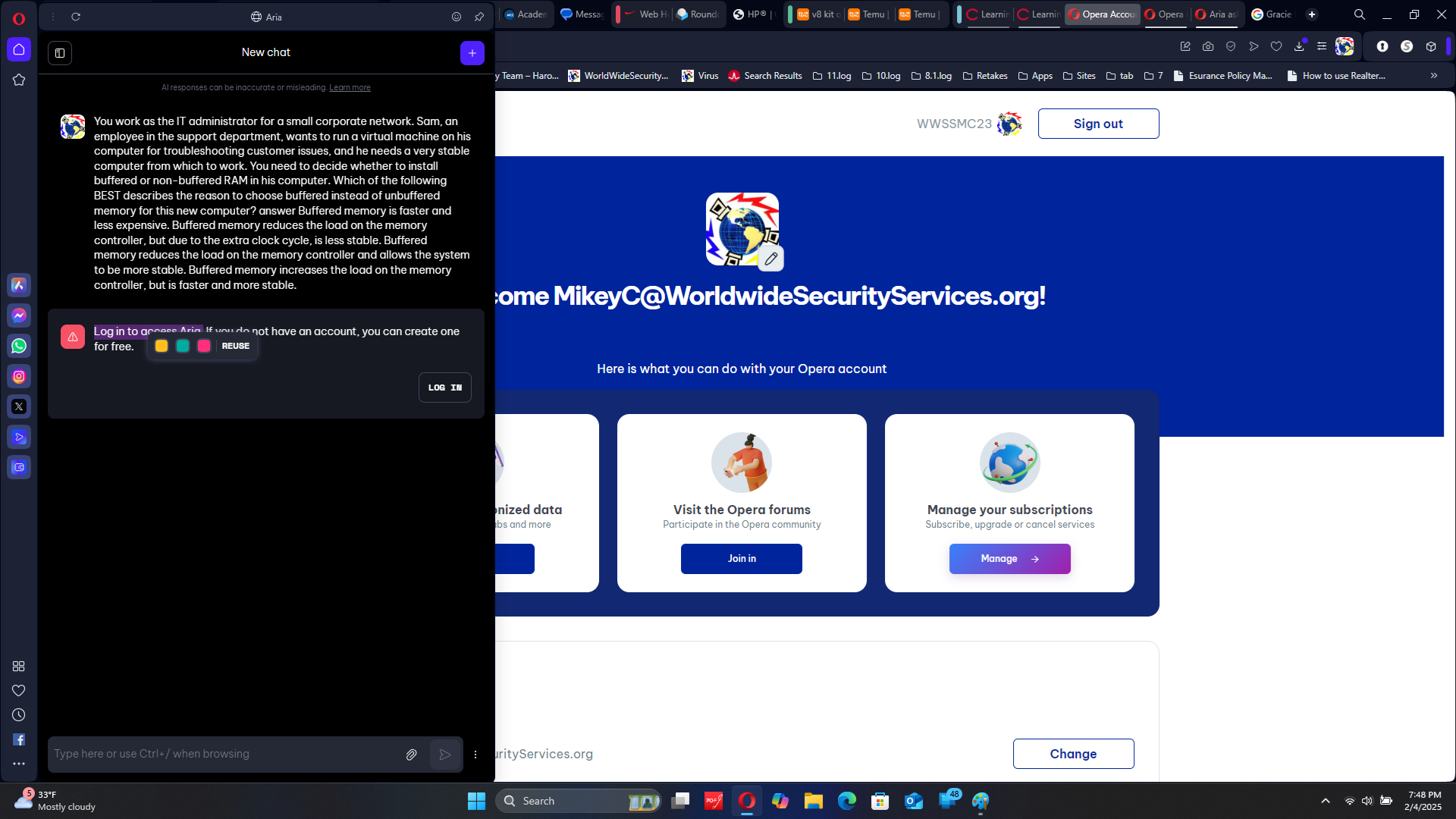Viewport: 1456px width, 819px height.
Task: Open the Player icon in sidebar
Action: click(x=19, y=437)
